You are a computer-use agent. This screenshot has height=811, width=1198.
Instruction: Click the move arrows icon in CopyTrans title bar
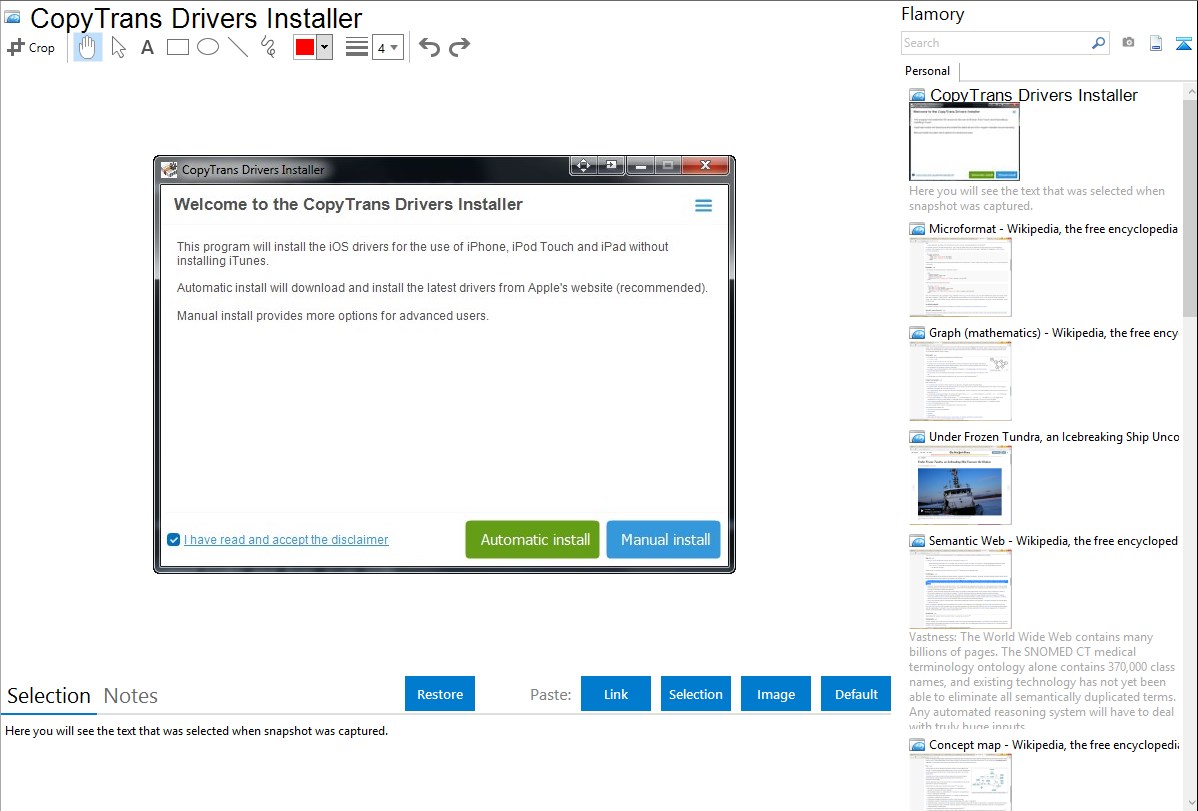(x=583, y=165)
